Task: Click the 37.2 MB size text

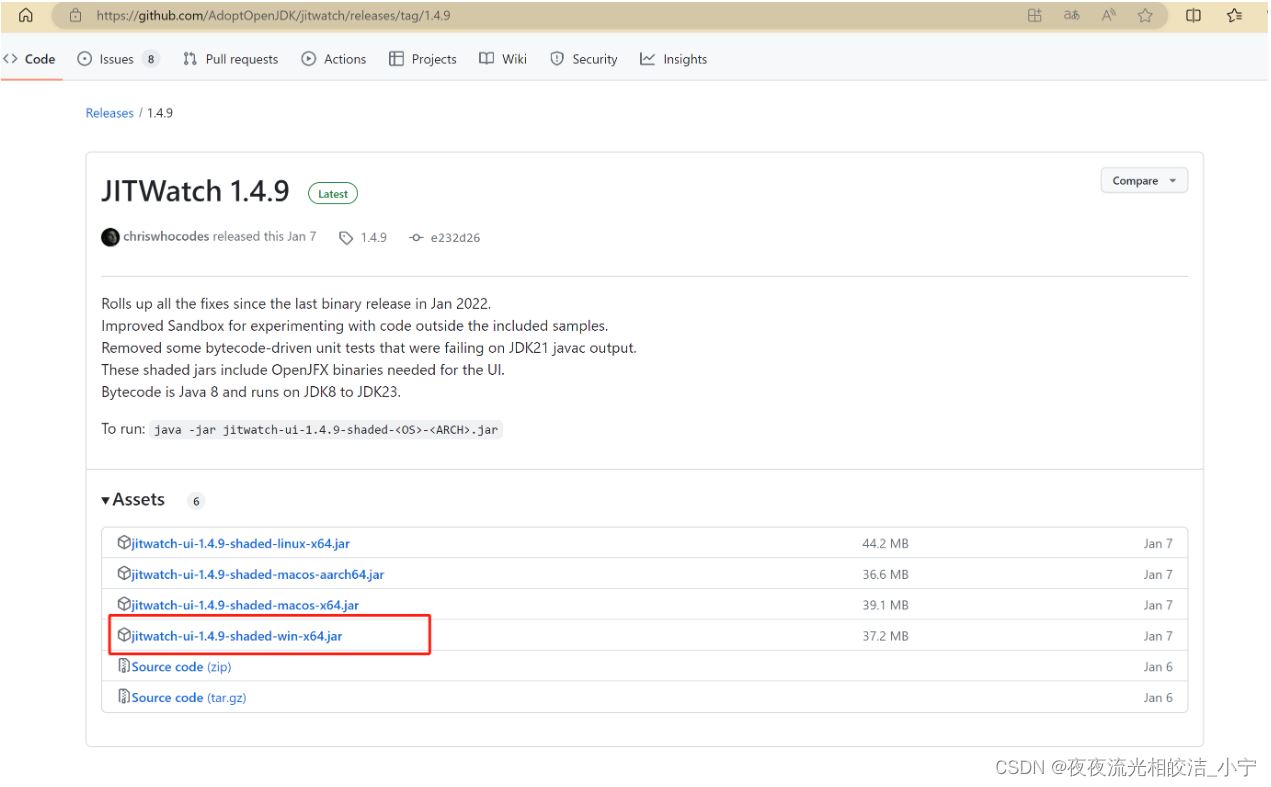Action: pyautogui.click(x=885, y=636)
